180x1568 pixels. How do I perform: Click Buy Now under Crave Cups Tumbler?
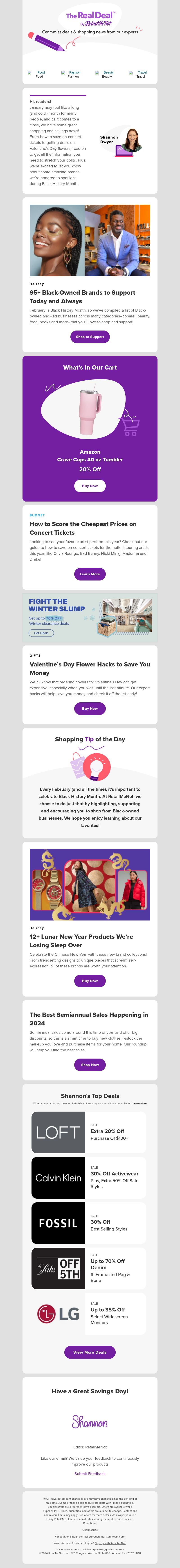tap(90, 486)
